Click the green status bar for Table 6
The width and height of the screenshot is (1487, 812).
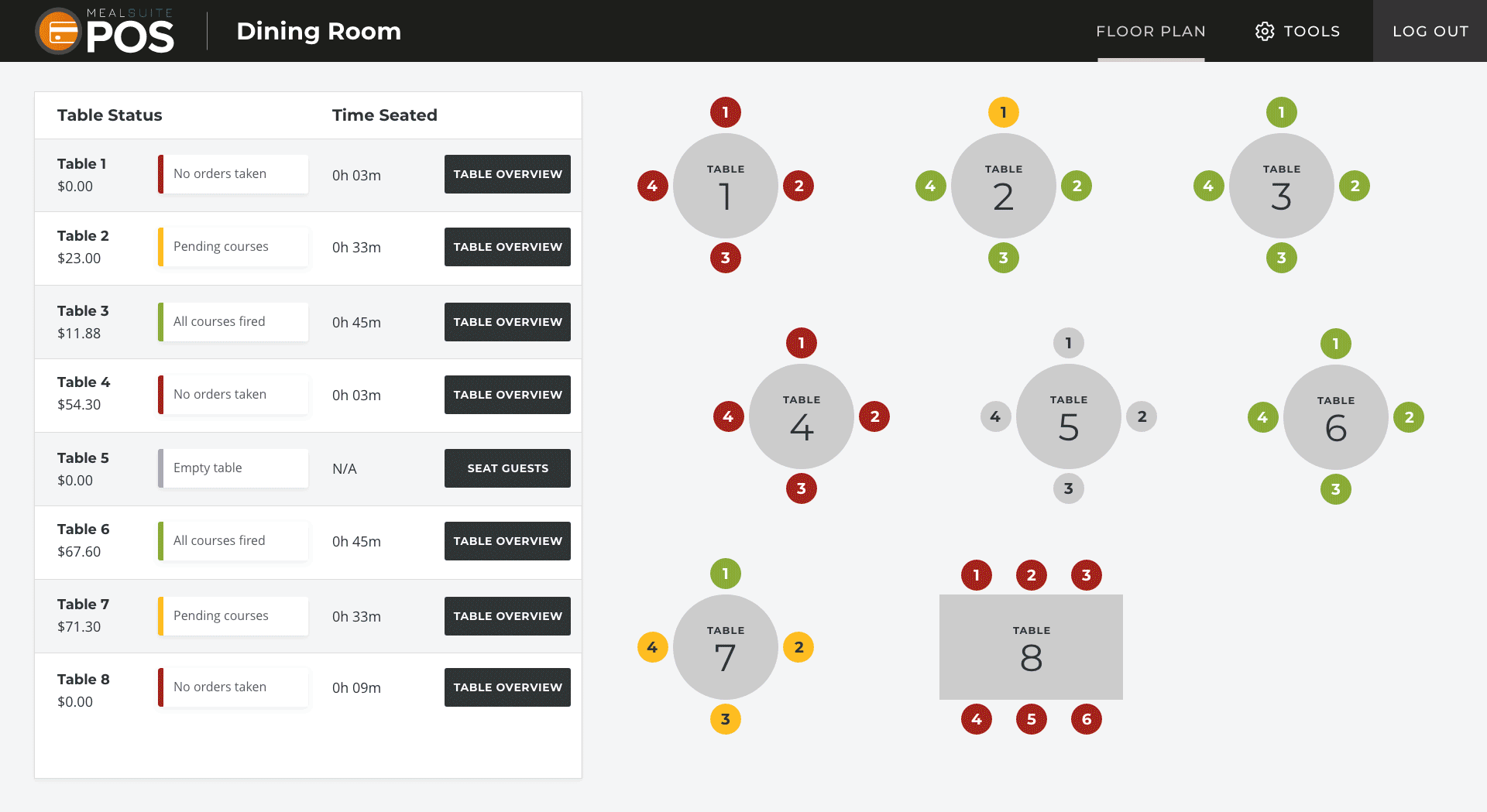tap(161, 540)
